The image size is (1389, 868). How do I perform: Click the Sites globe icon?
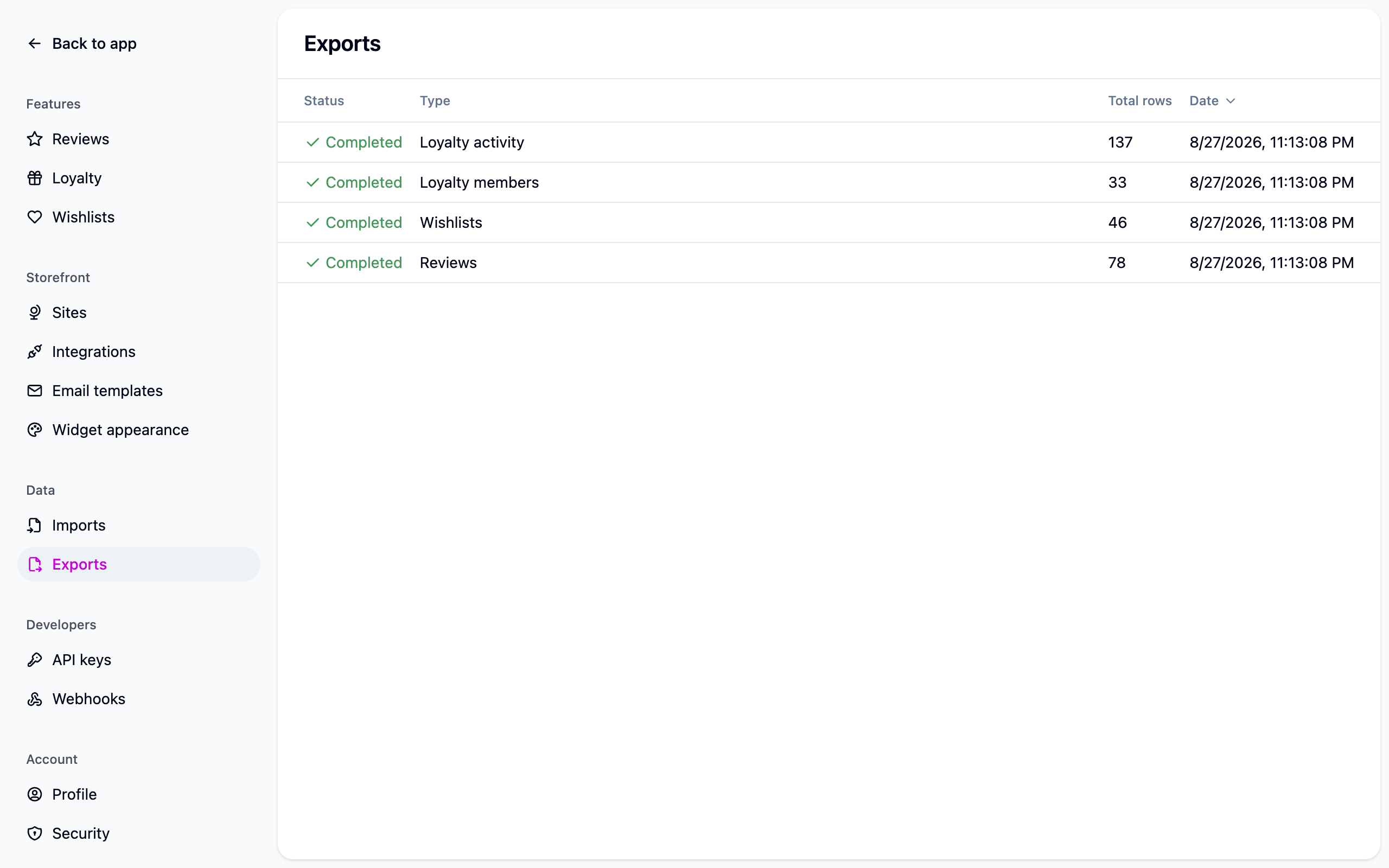tap(34, 312)
